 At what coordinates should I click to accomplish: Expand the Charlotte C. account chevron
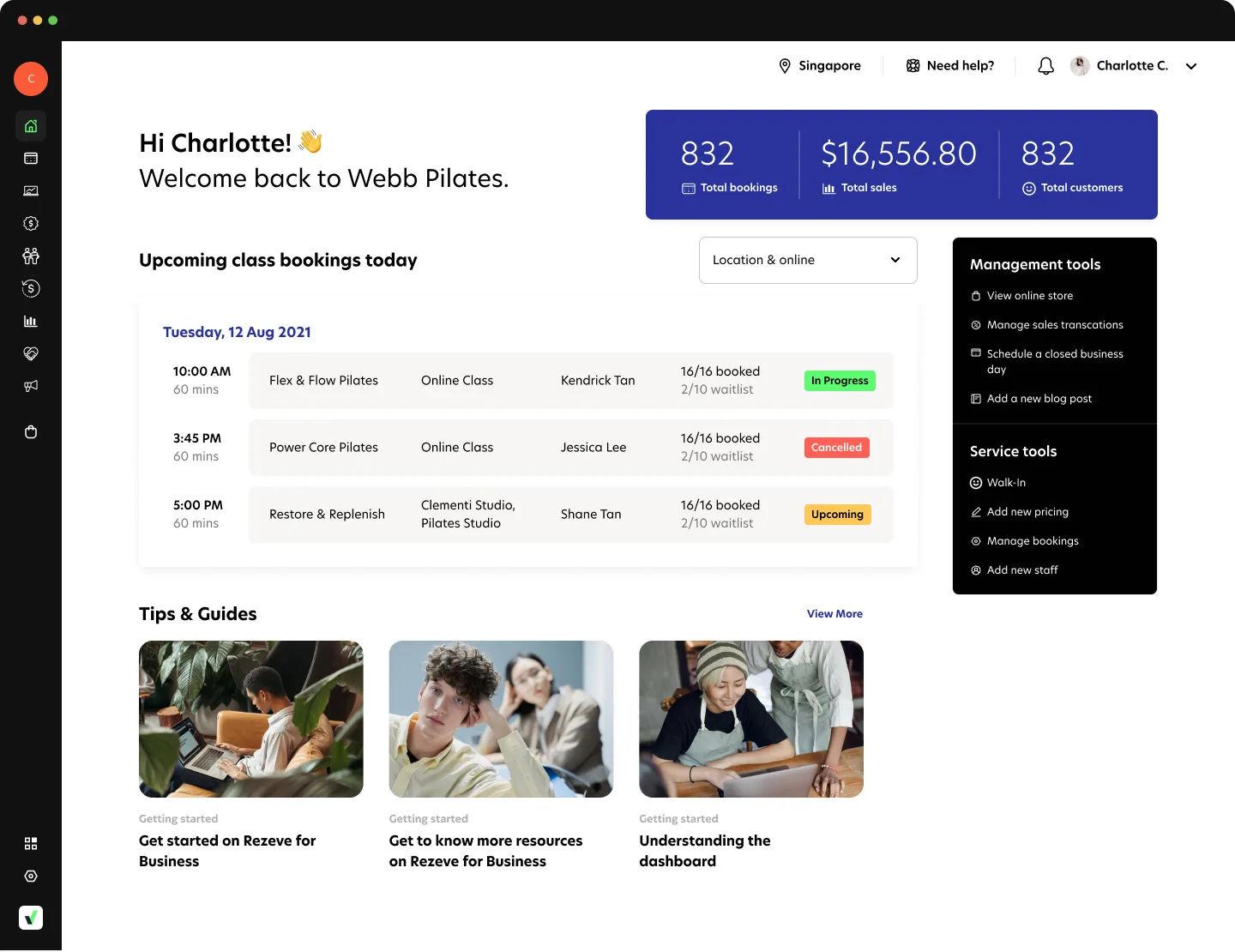click(x=1191, y=66)
